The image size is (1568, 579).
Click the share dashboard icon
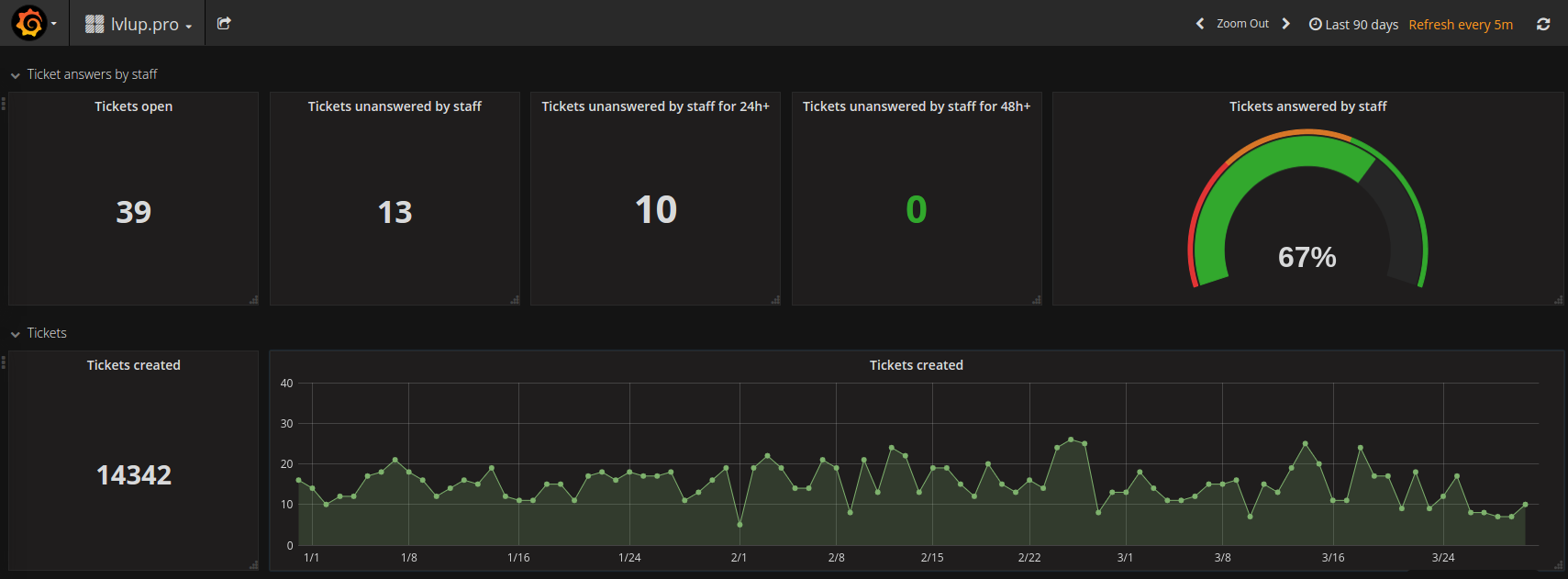point(224,24)
